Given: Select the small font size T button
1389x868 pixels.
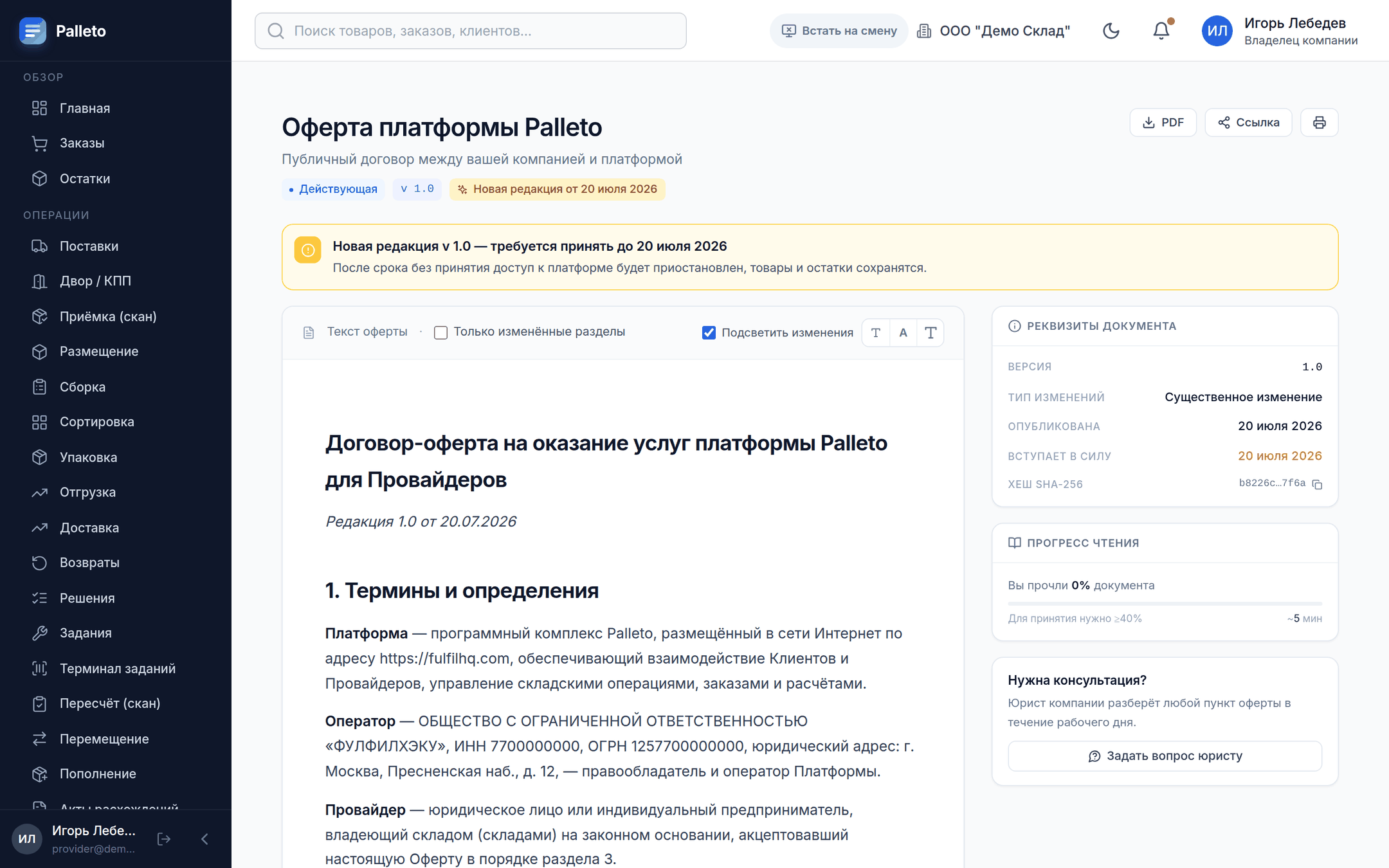Looking at the screenshot, I should pos(876,332).
